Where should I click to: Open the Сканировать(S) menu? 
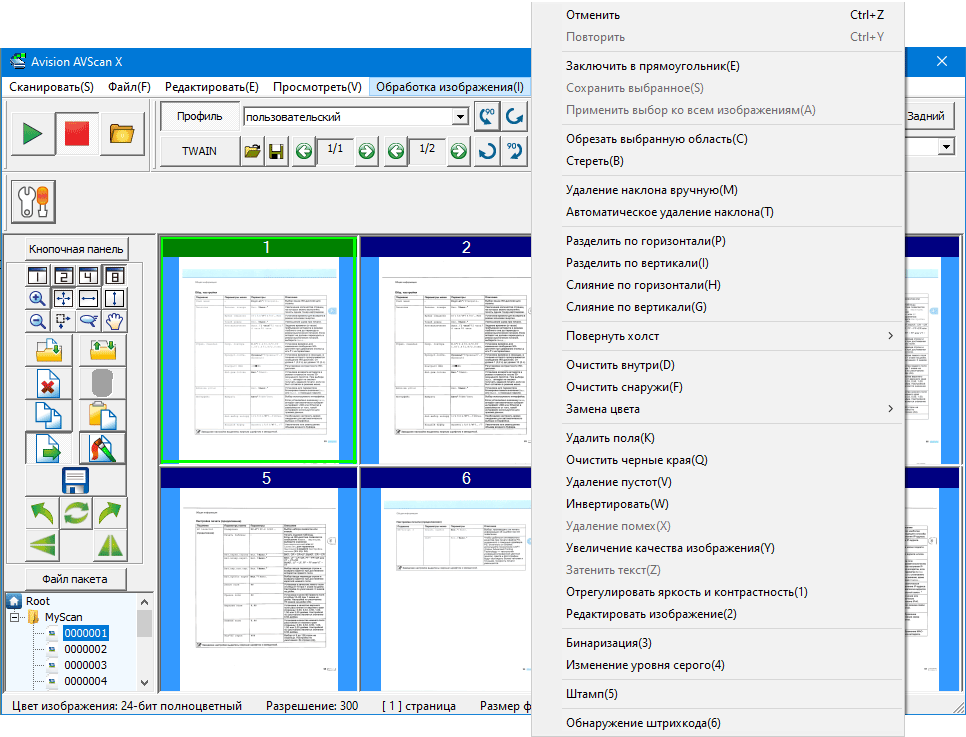point(51,87)
